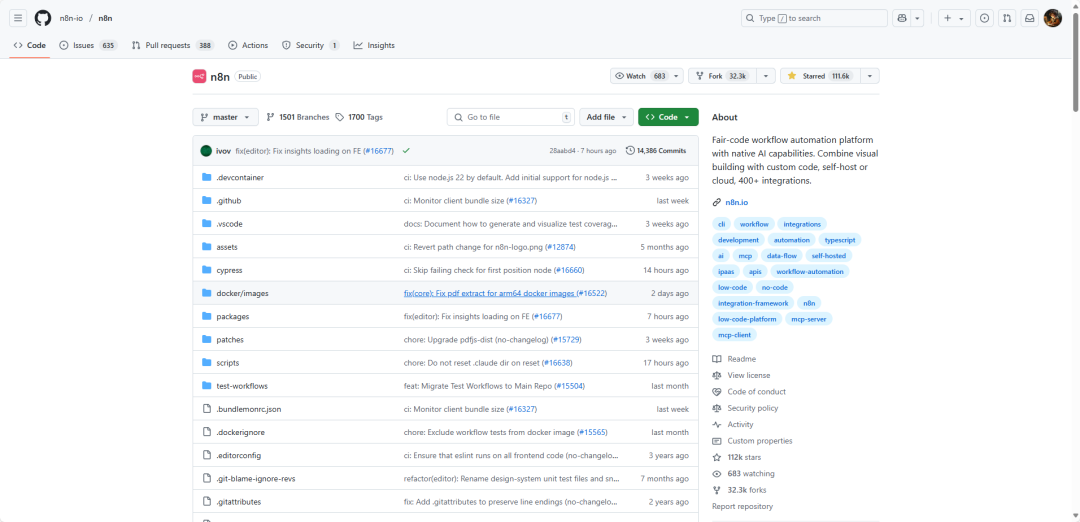
Task: Open the test-workflows folder
Action: (242, 386)
